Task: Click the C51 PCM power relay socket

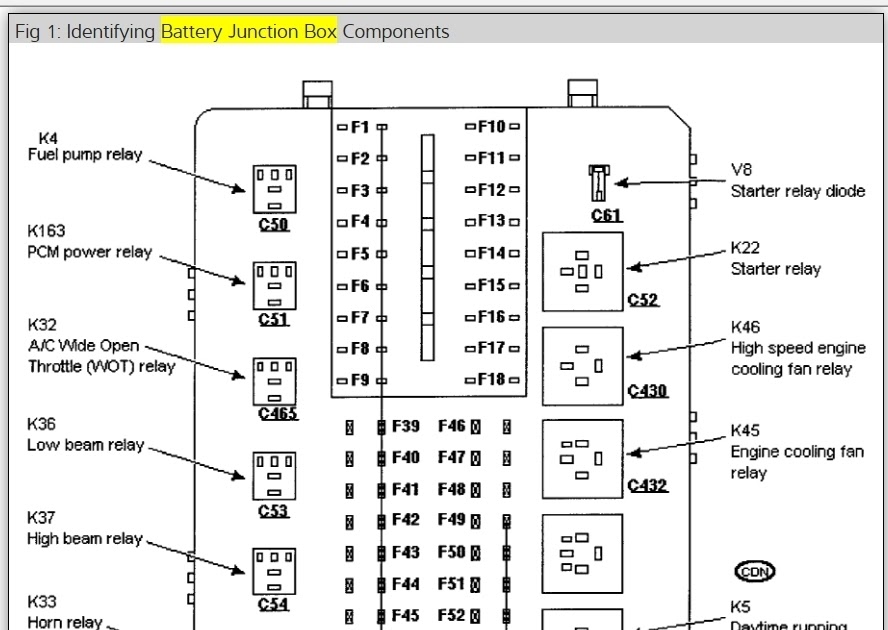Action: point(275,286)
